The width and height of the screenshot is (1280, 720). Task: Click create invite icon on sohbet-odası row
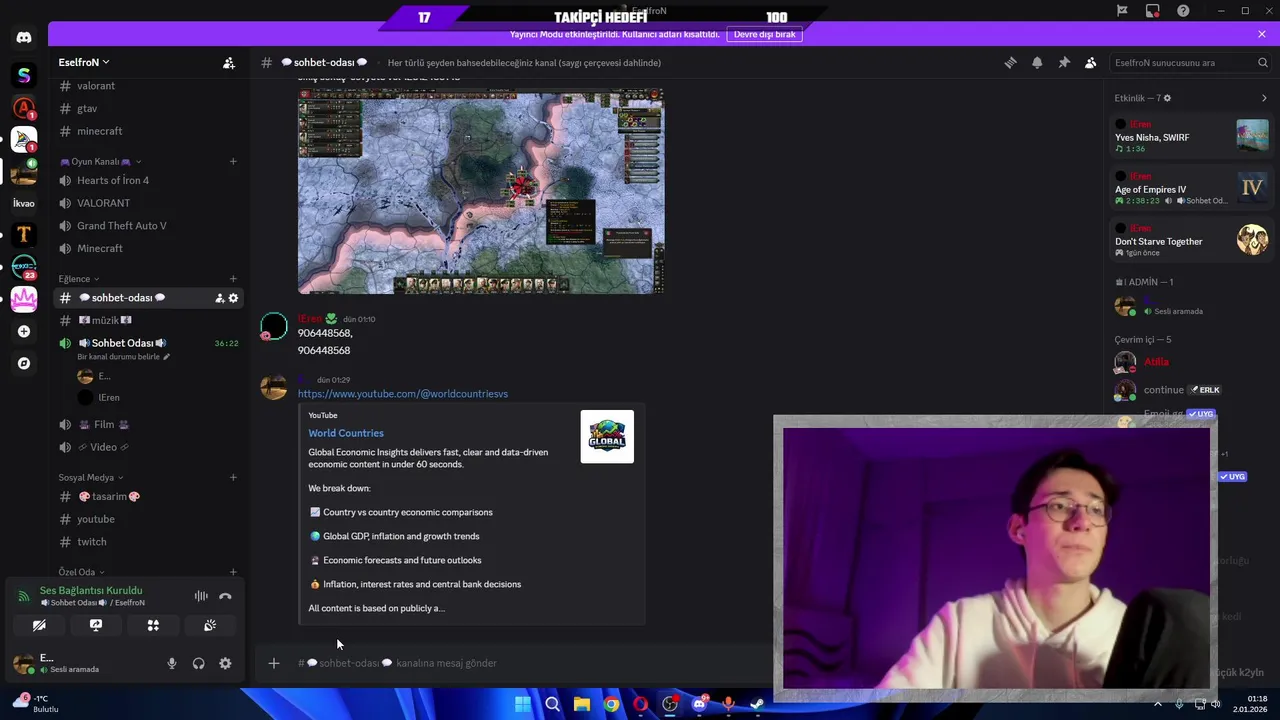click(x=219, y=298)
